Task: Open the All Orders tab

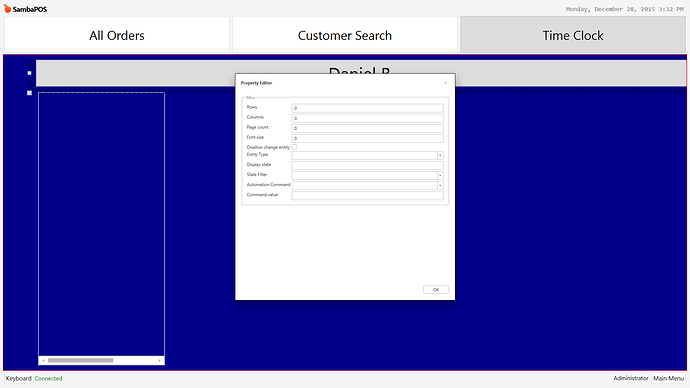Action: click(117, 35)
